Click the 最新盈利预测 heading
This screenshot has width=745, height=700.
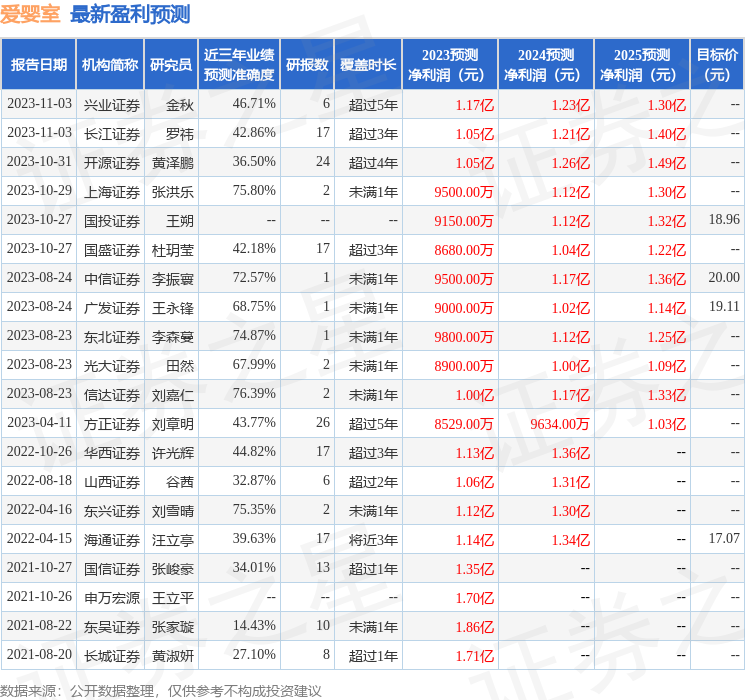130,14
